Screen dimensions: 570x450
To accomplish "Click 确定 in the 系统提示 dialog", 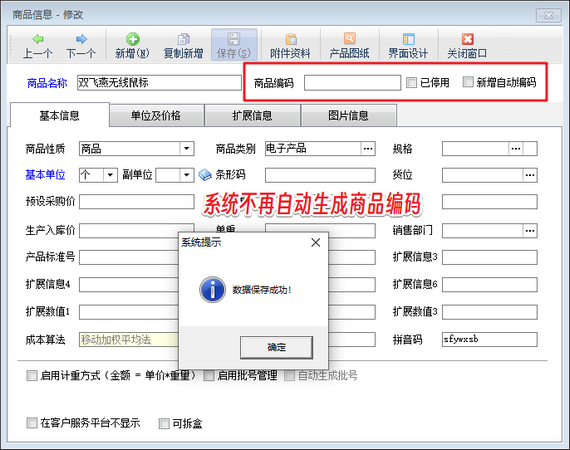I will (276, 347).
